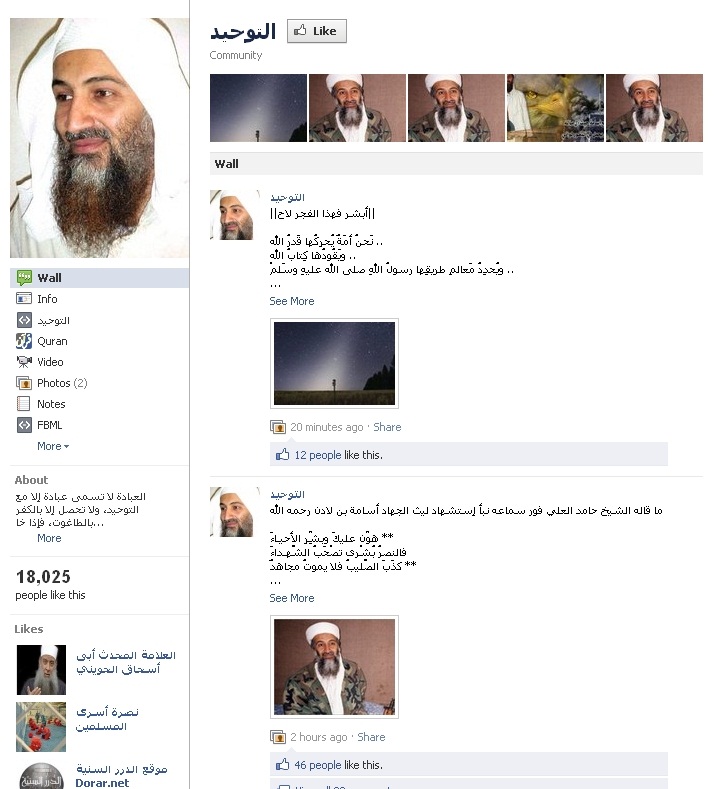
Task: Expand first post with See More
Action: click(x=292, y=301)
